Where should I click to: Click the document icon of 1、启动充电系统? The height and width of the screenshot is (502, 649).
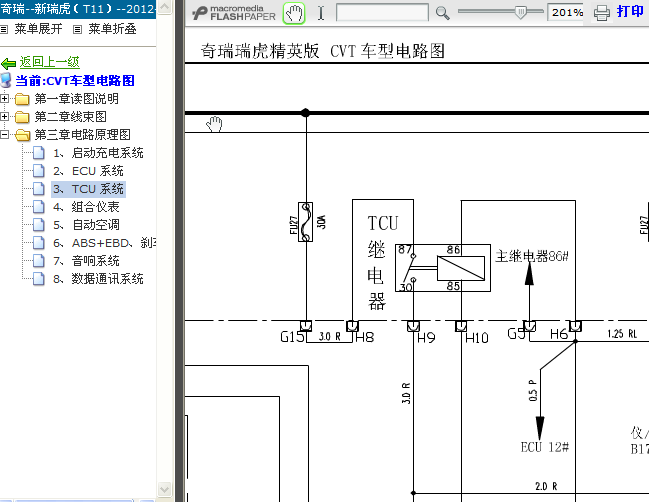(x=38, y=153)
